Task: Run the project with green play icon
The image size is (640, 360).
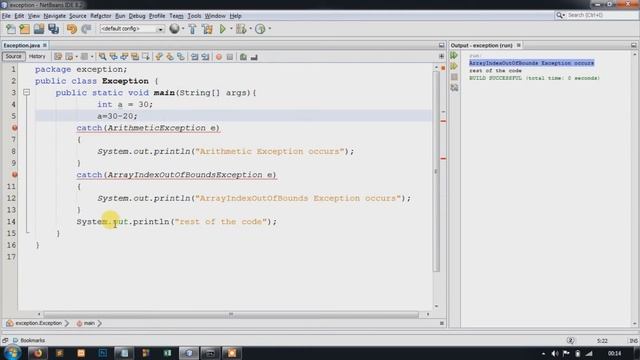Action: click(223, 29)
